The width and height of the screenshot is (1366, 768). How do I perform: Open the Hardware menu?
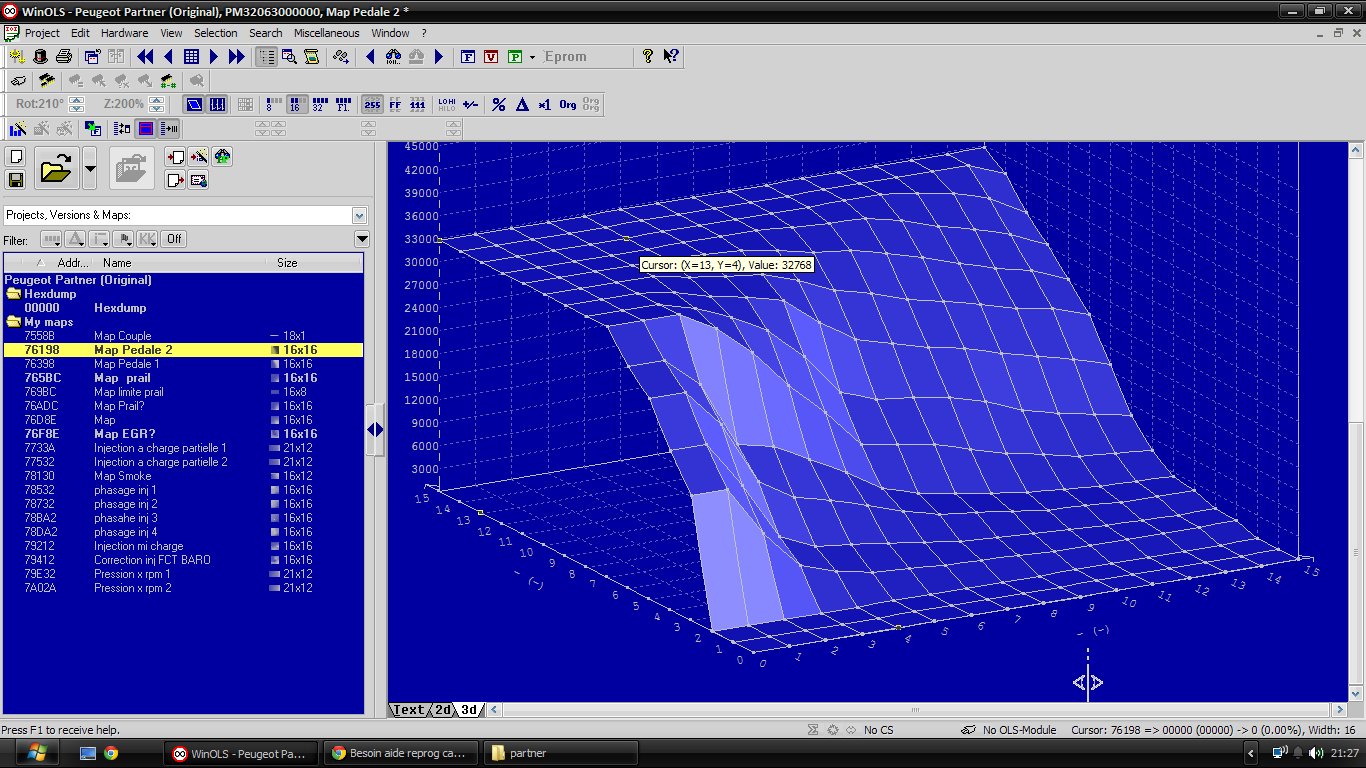124,33
